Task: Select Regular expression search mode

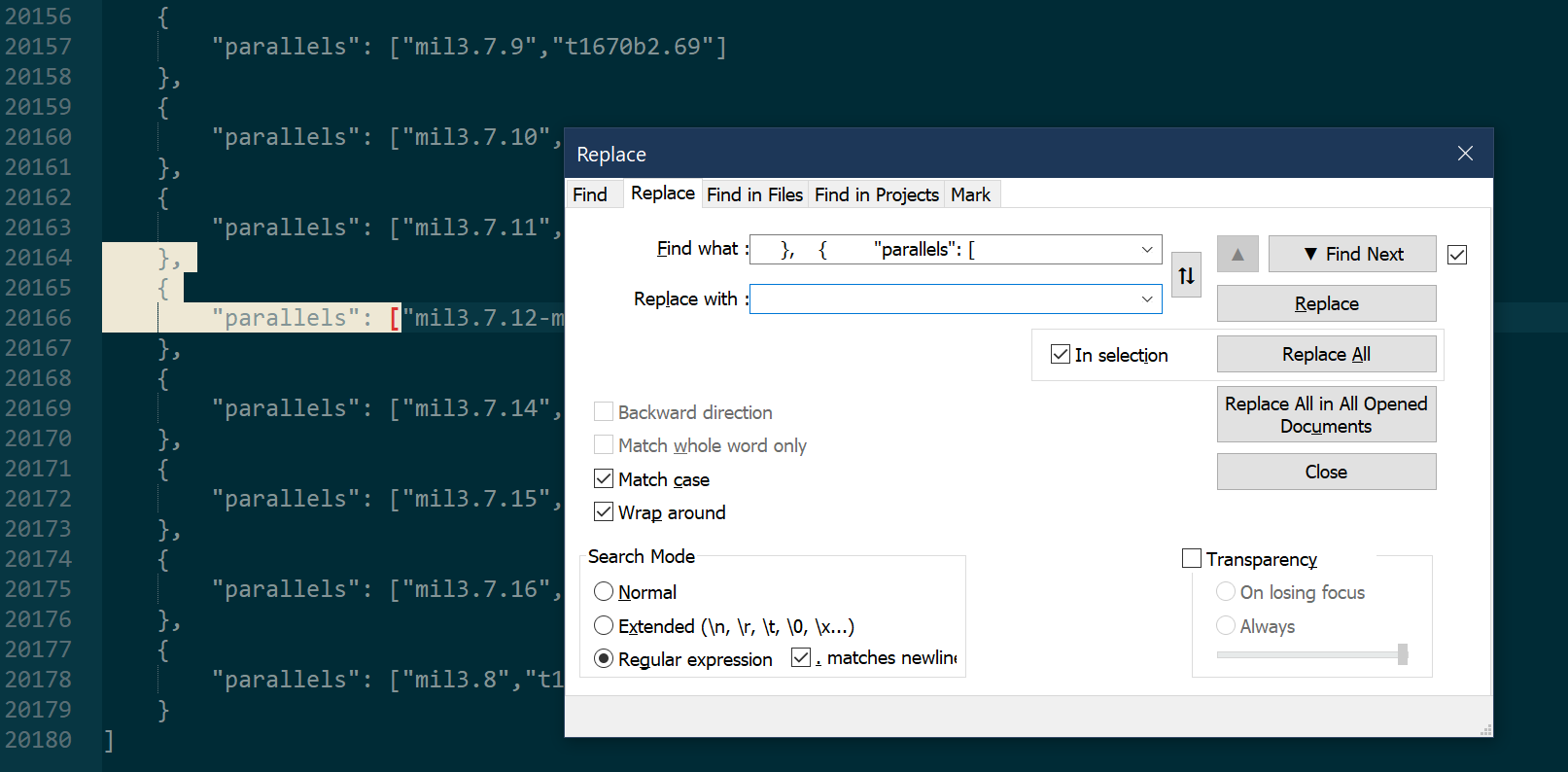Action: (604, 658)
